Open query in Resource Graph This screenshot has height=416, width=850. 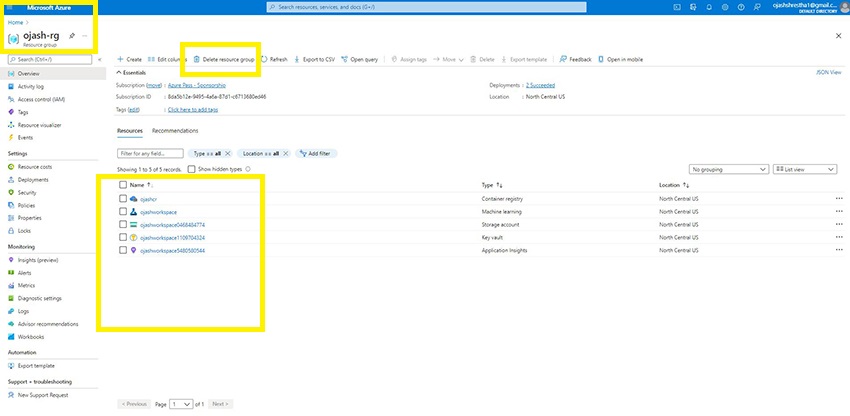(359, 59)
